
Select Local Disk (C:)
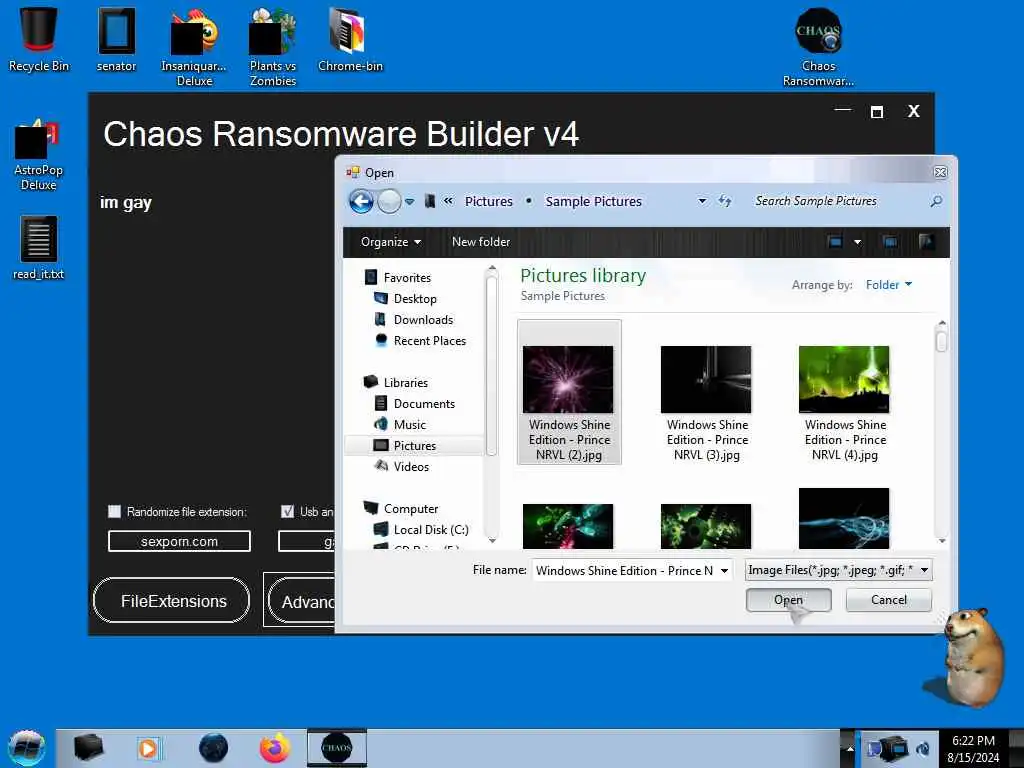[x=431, y=530]
